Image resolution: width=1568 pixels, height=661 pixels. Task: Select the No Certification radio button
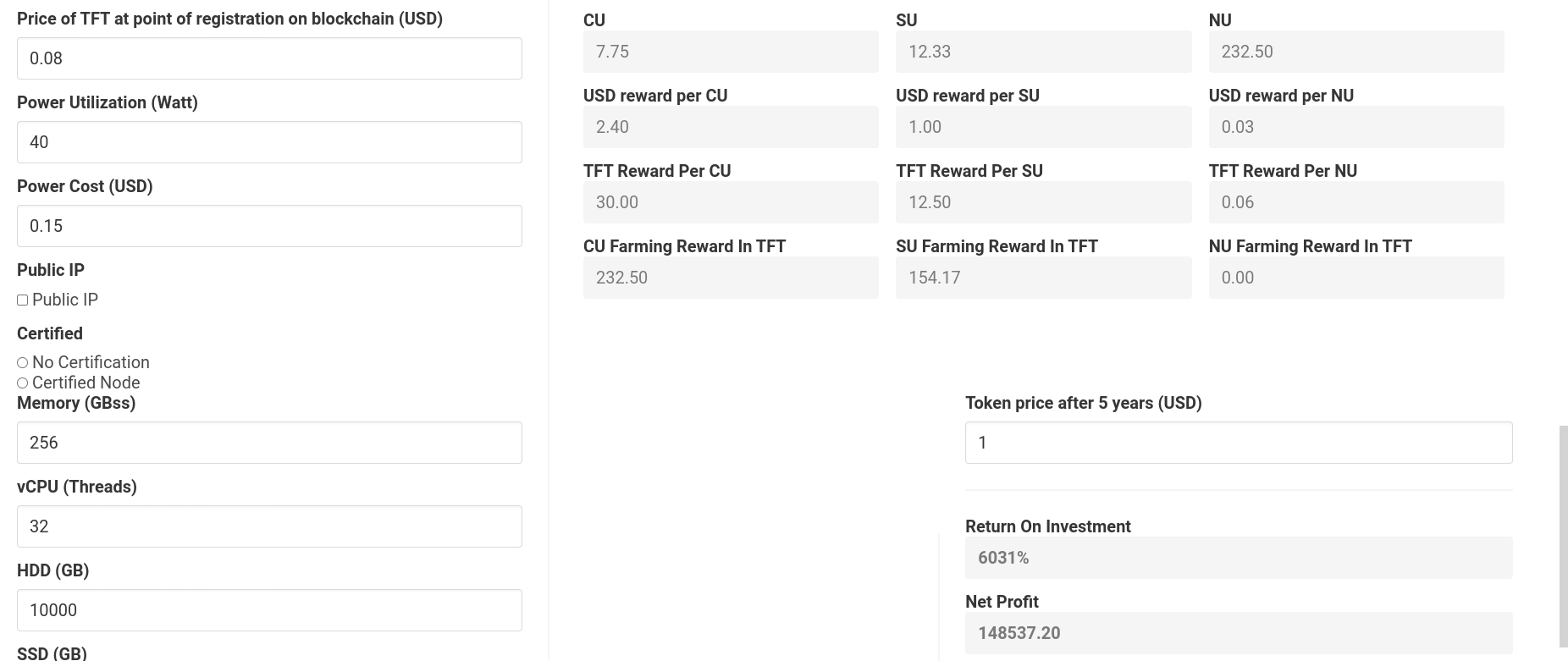[22, 362]
